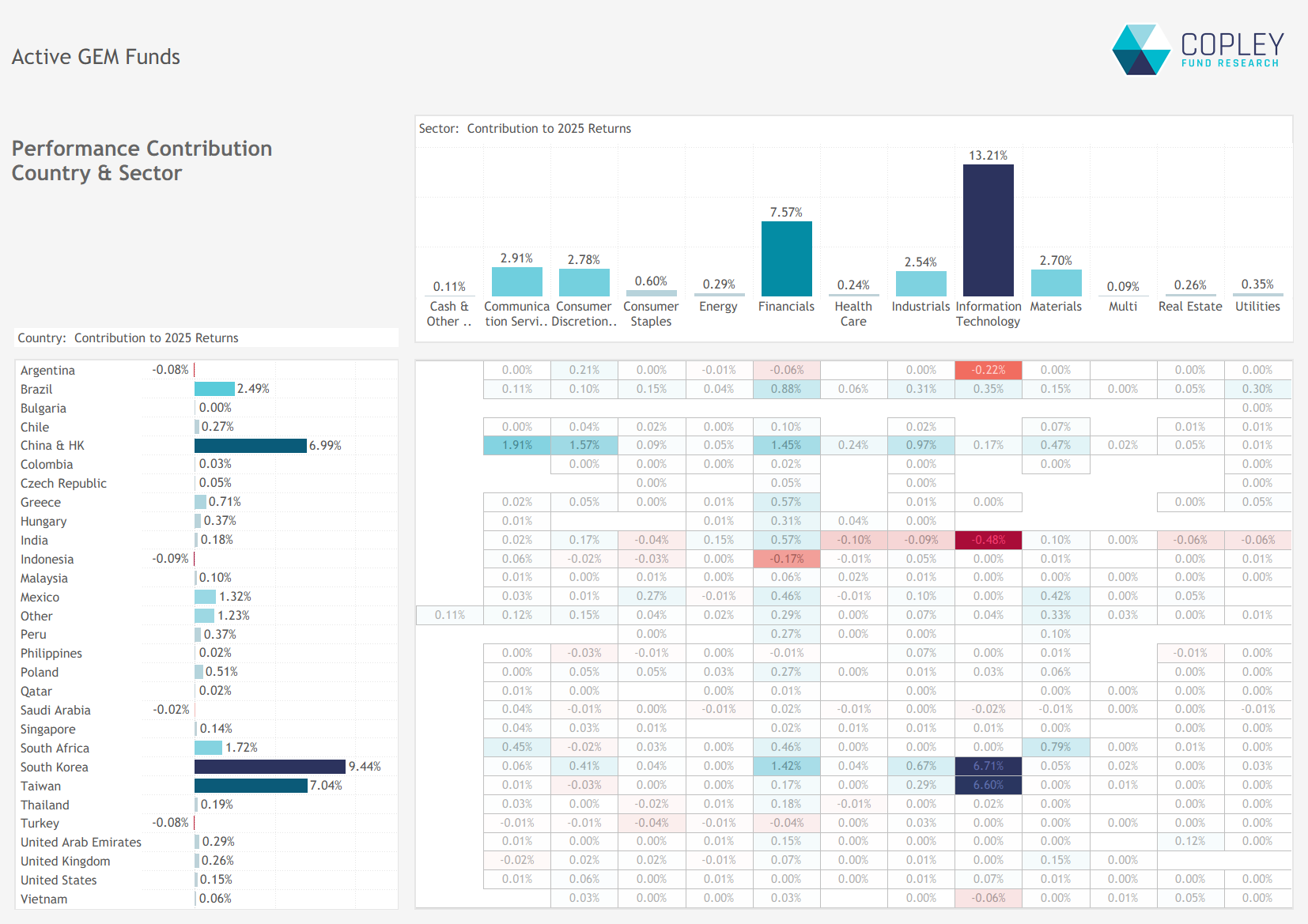Click the South Africa country label

point(55,748)
